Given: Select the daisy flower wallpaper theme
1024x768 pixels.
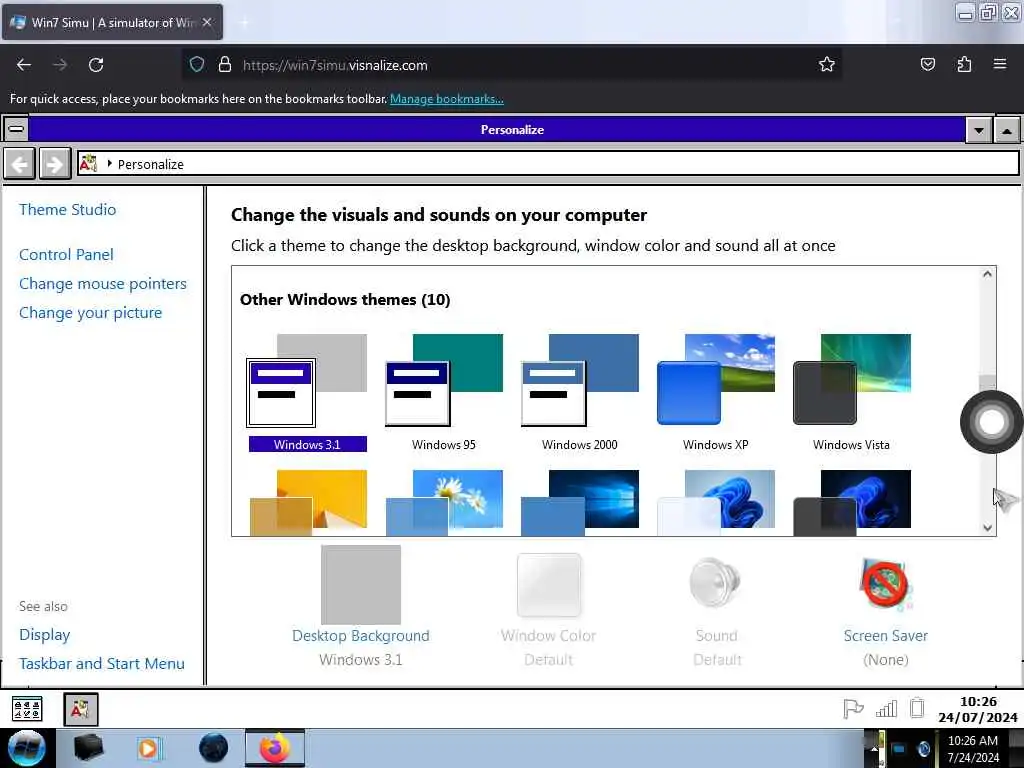Looking at the screenshot, I should [443, 502].
